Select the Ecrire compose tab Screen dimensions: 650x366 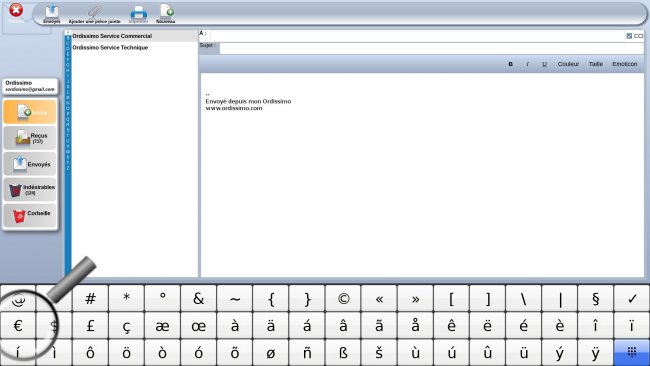pyautogui.click(x=30, y=112)
